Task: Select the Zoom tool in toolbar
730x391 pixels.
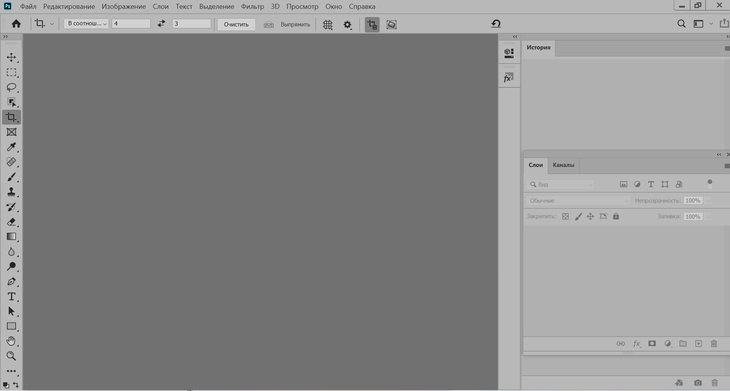Action: coord(11,356)
